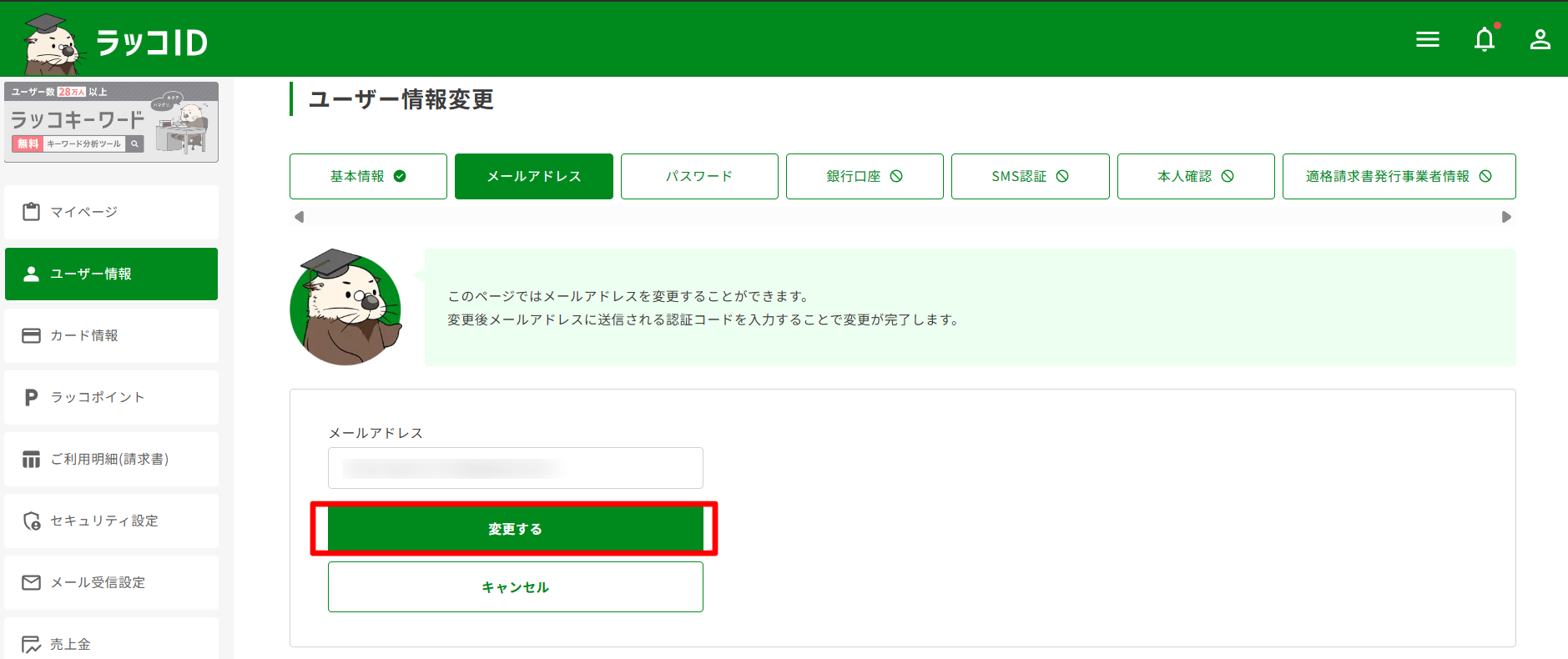Open the user account icon
The image size is (1568, 659).
1540,39
